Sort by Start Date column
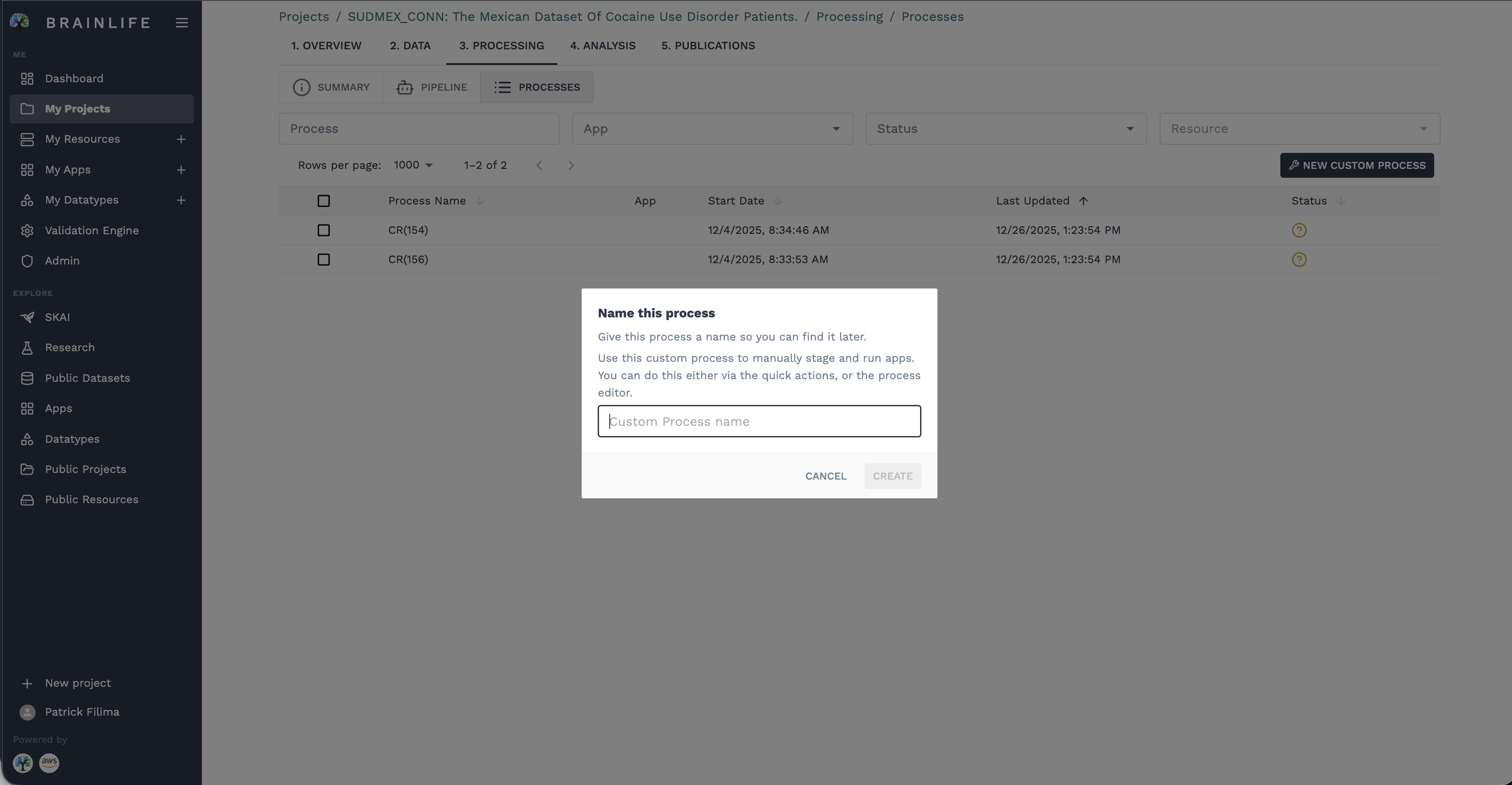 point(745,201)
